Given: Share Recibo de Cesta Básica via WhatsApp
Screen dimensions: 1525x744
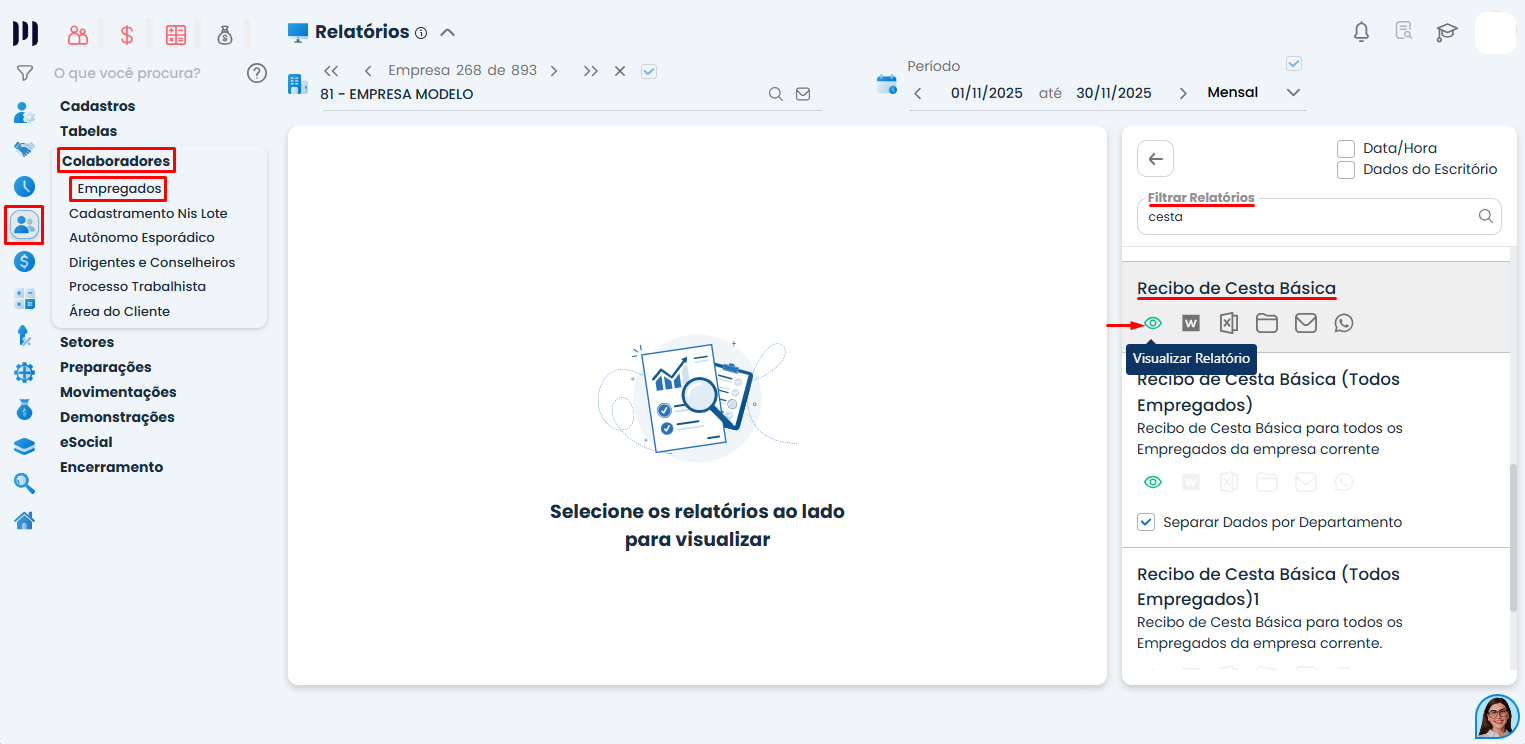Looking at the screenshot, I should point(1343,322).
